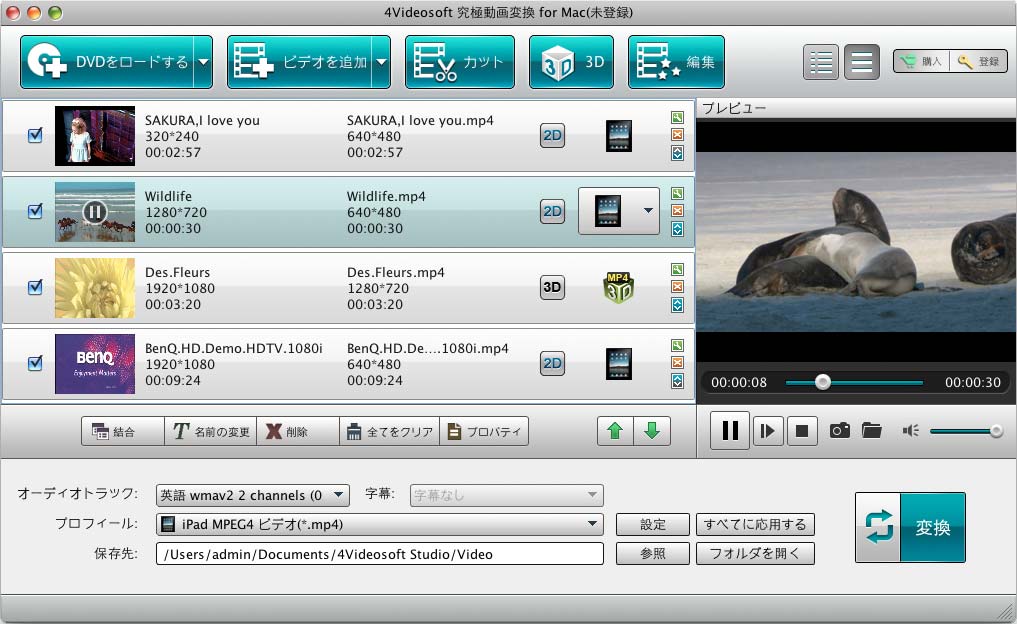Click the 変換 convert button
This screenshot has width=1017, height=624.
(x=910, y=527)
